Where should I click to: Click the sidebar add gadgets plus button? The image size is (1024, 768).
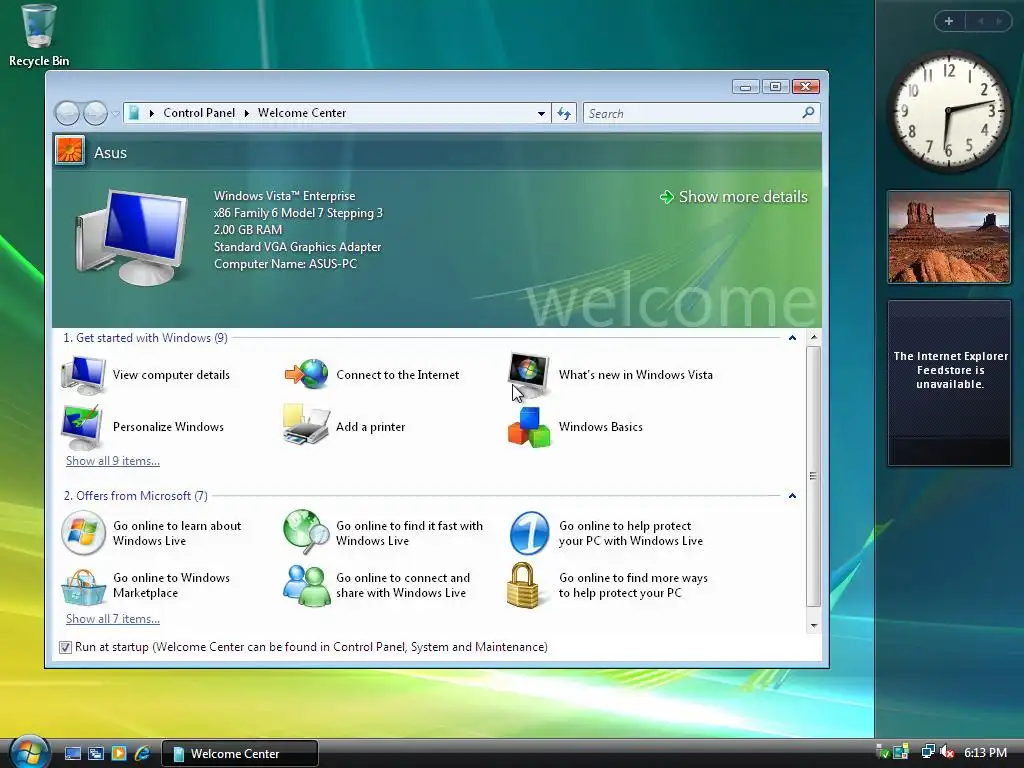949,21
